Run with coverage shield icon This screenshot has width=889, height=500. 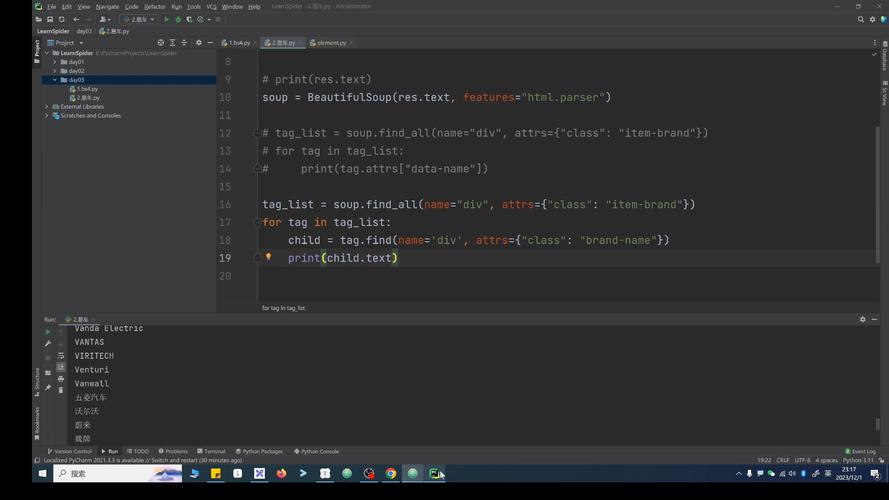point(189,19)
